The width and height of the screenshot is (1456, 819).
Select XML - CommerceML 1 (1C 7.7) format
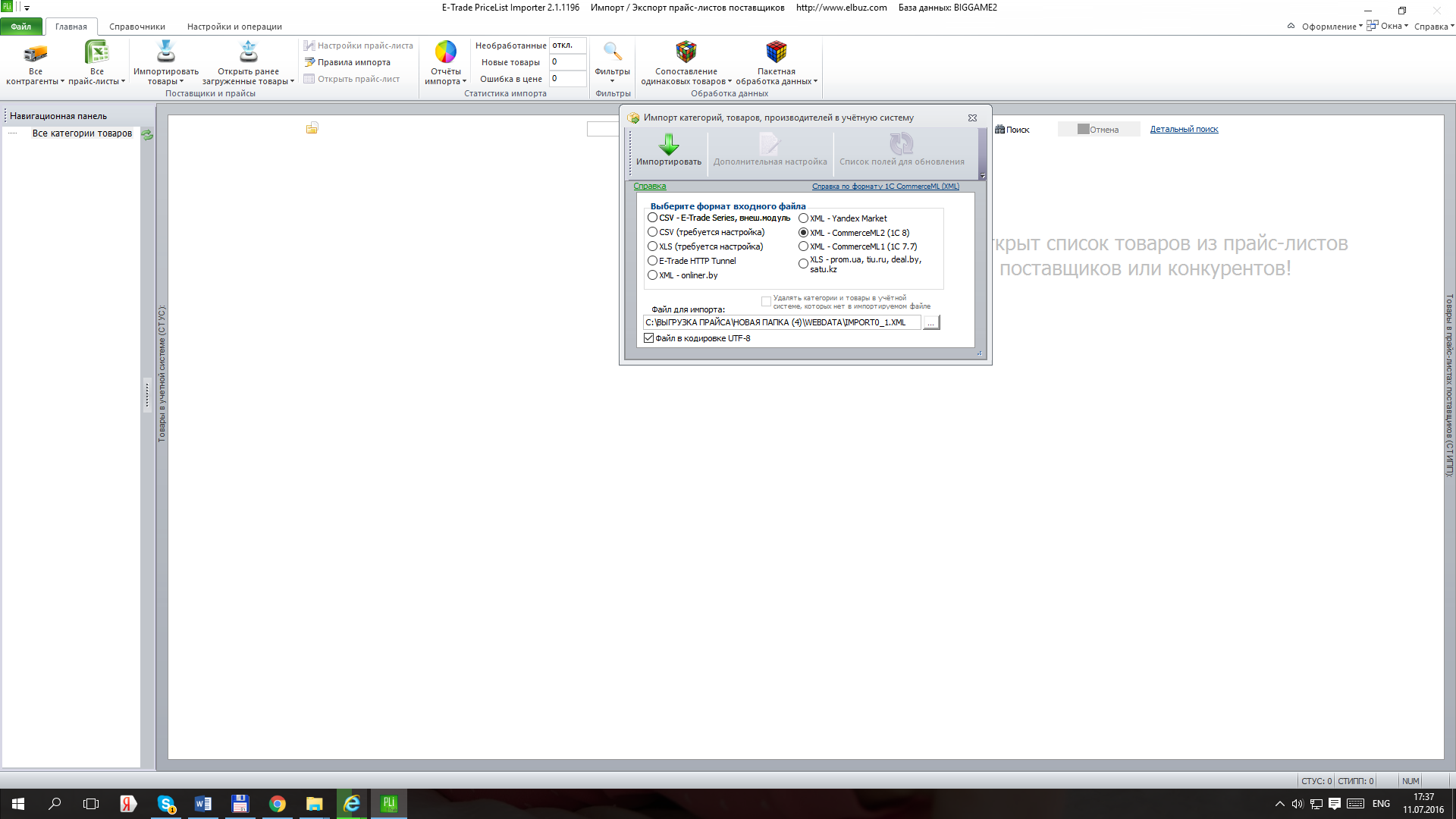[x=803, y=246]
